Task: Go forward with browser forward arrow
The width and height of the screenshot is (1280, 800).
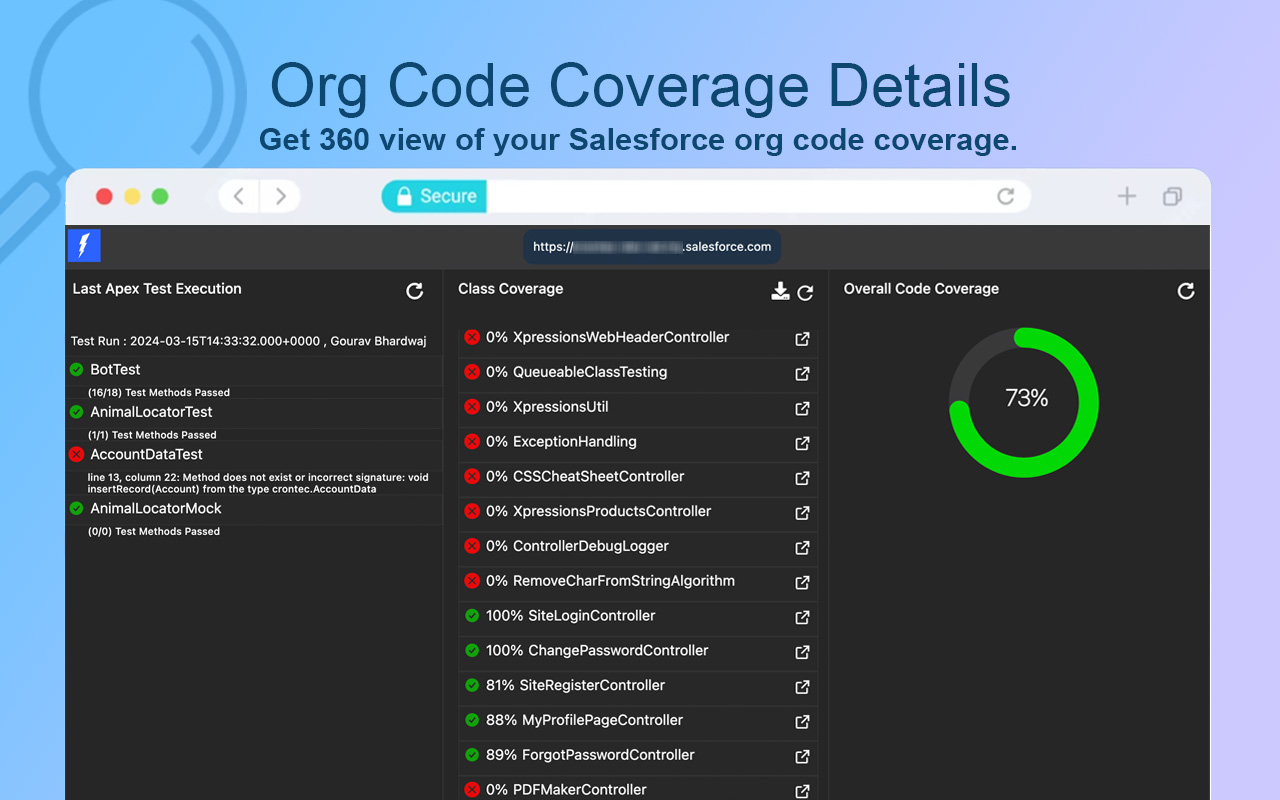Action: click(x=281, y=196)
